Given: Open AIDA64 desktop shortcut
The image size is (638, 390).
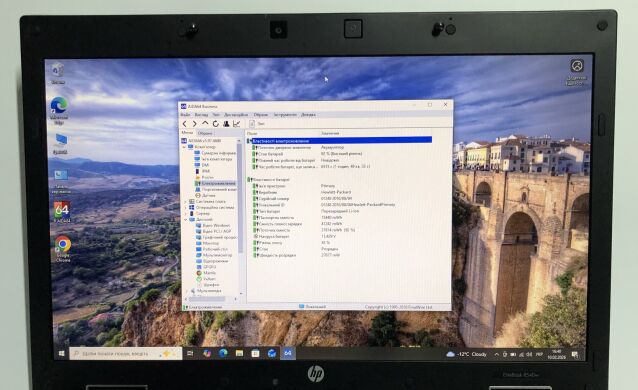Looking at the screenshot, I should point(62,212).
